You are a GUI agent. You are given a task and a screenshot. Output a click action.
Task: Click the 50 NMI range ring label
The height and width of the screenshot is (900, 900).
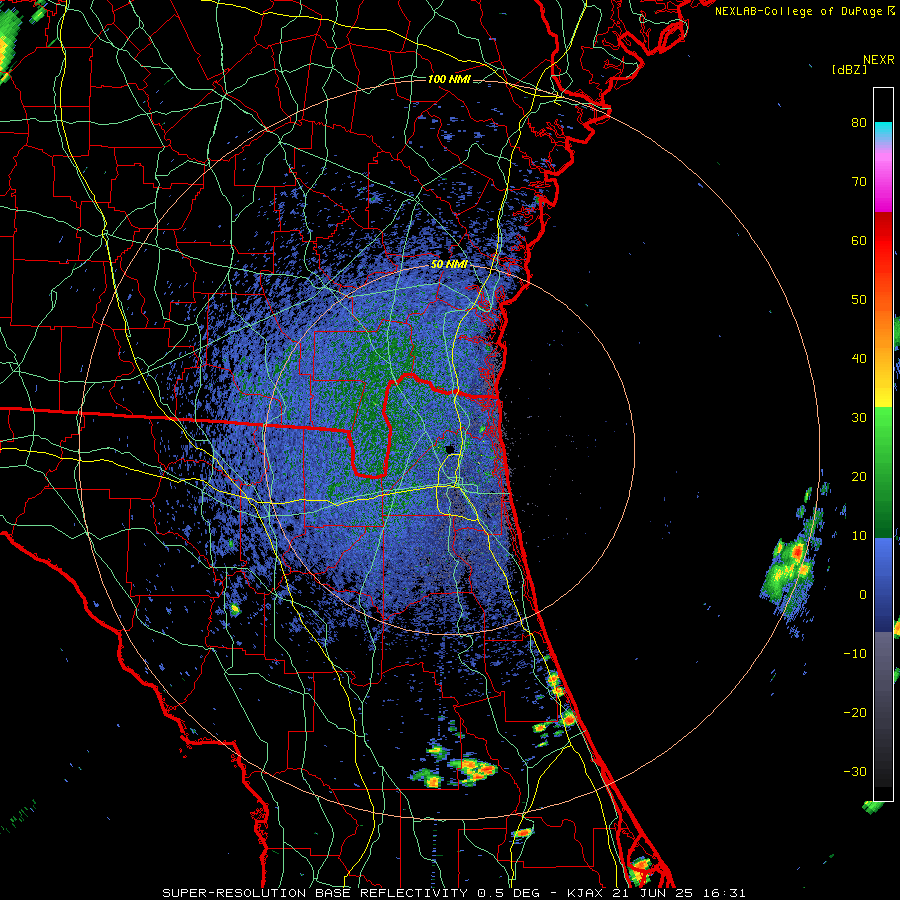(x=449, y=264)
